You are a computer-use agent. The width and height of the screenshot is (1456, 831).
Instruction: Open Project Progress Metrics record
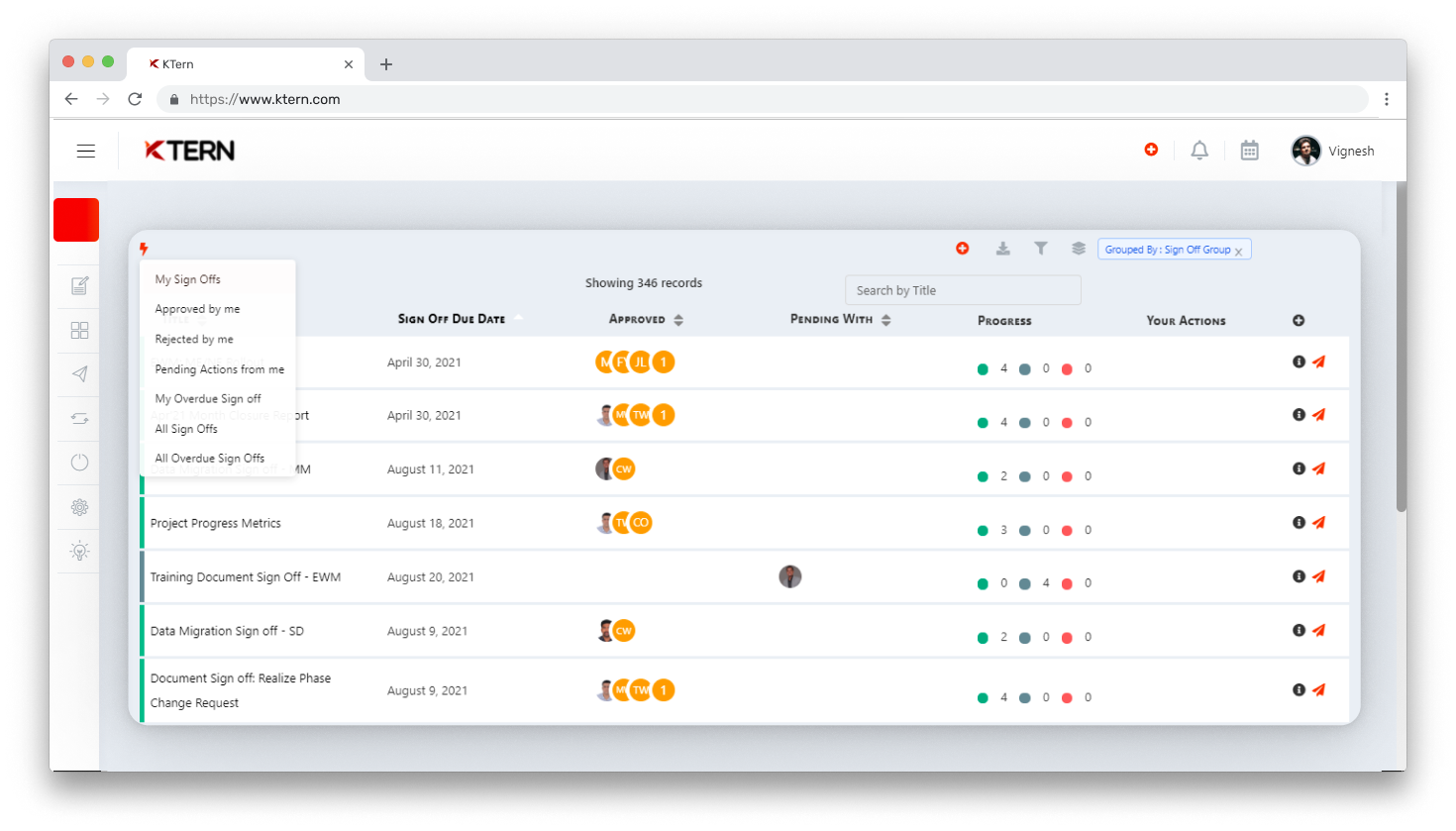click(x=216, y=523)
